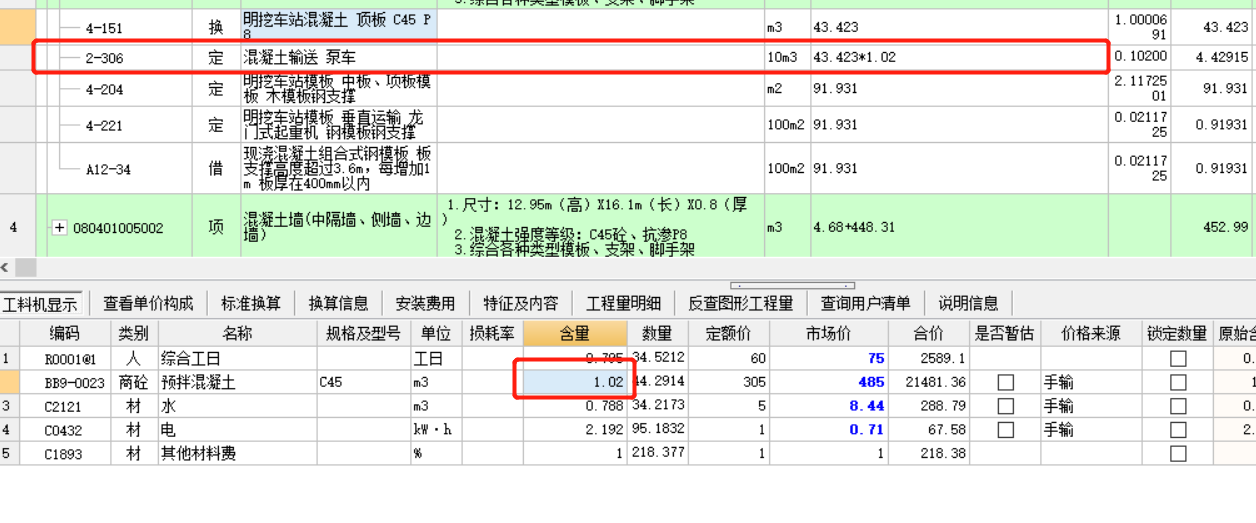Select material code C2121
The height and width of the screenshot is (523, 1256).
pyautogui.click(x=65, y=406)
